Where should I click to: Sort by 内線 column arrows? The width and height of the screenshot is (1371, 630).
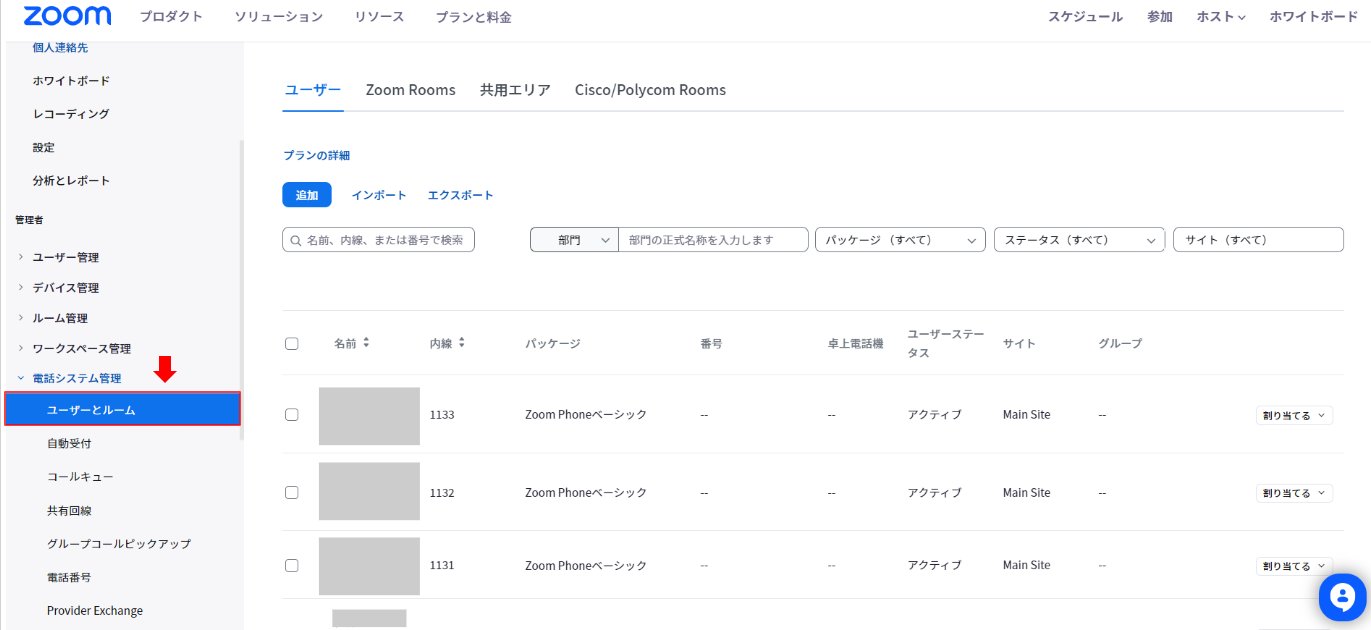(461, 343)
